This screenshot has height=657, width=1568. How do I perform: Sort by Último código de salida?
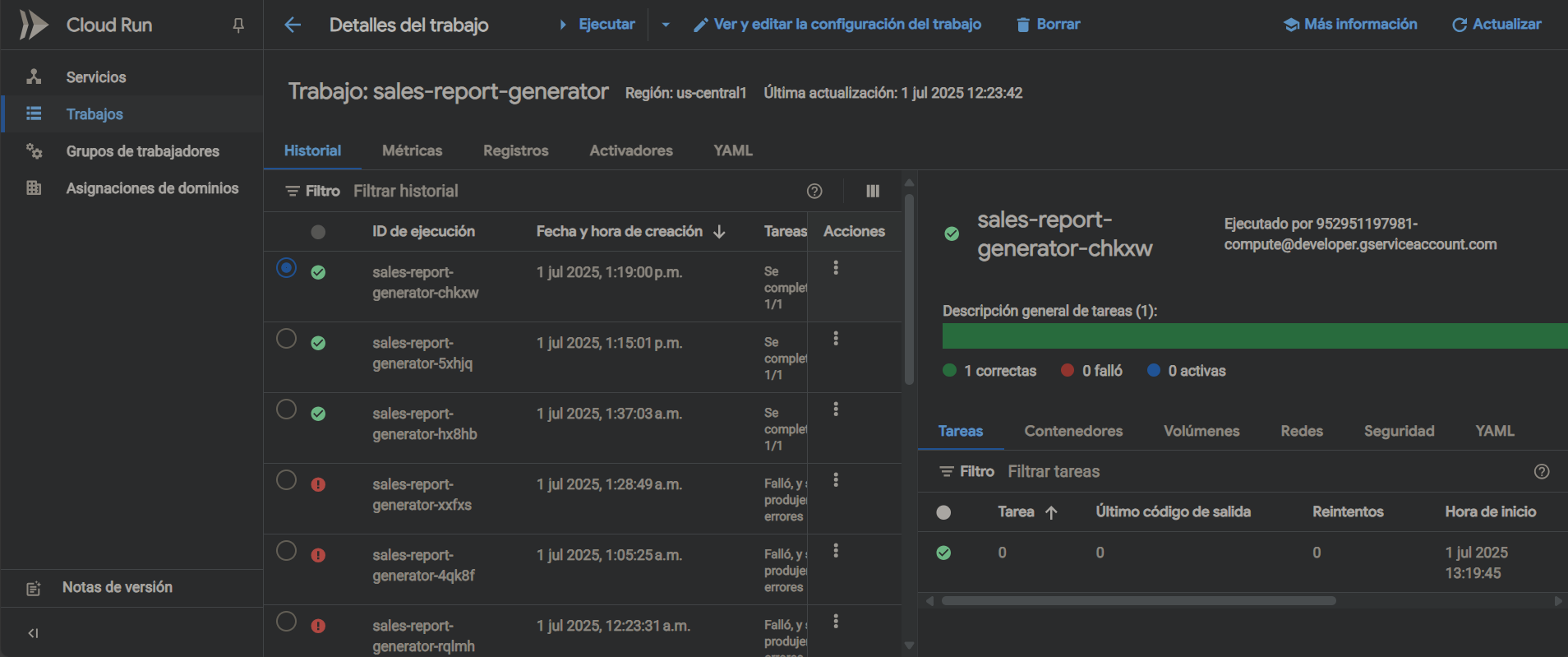coord(1173,511)
